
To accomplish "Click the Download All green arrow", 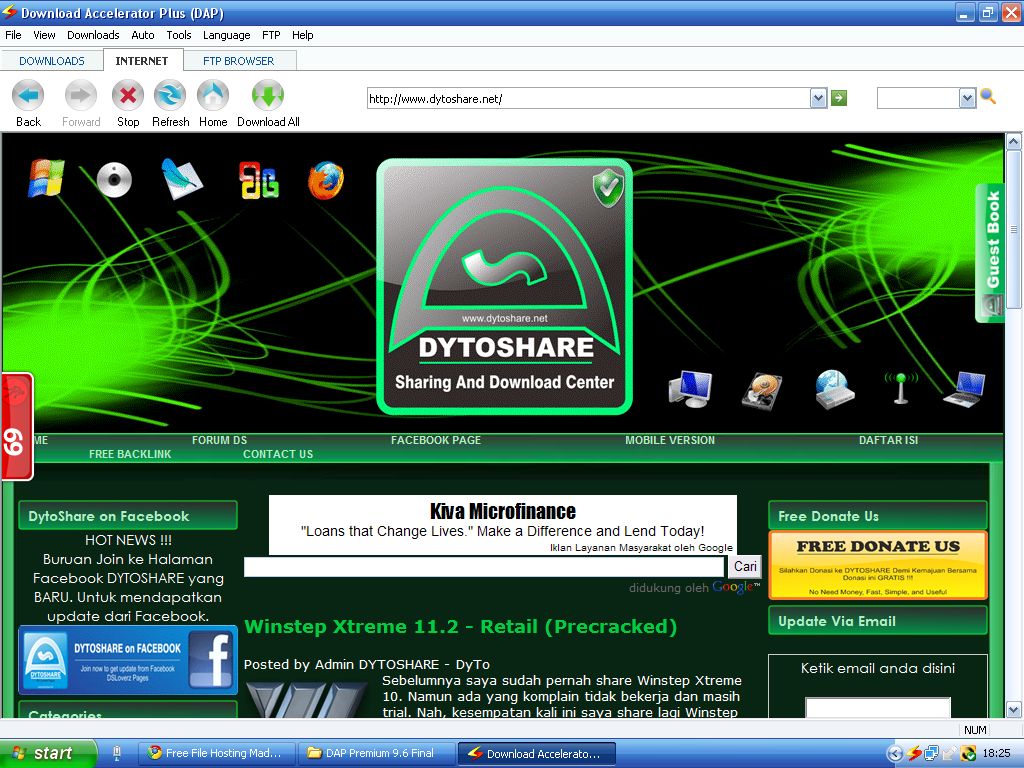I will click(x=268, y=96).
